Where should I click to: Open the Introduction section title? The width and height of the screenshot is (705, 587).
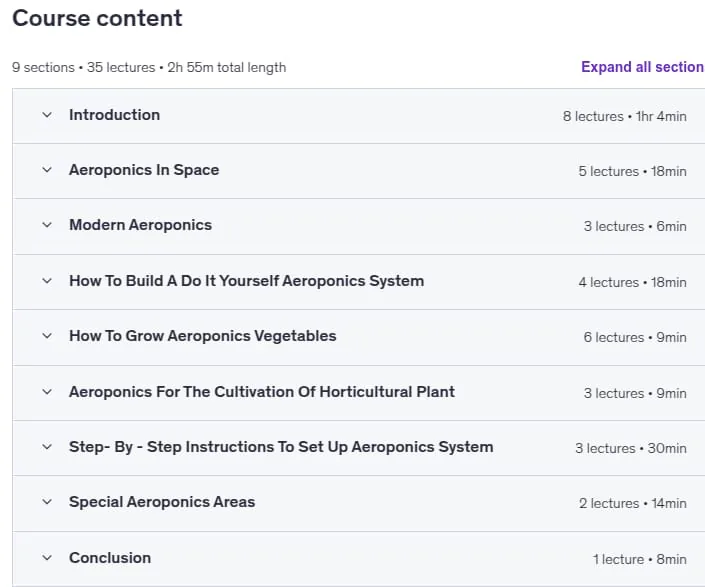[x=114, y=115]
